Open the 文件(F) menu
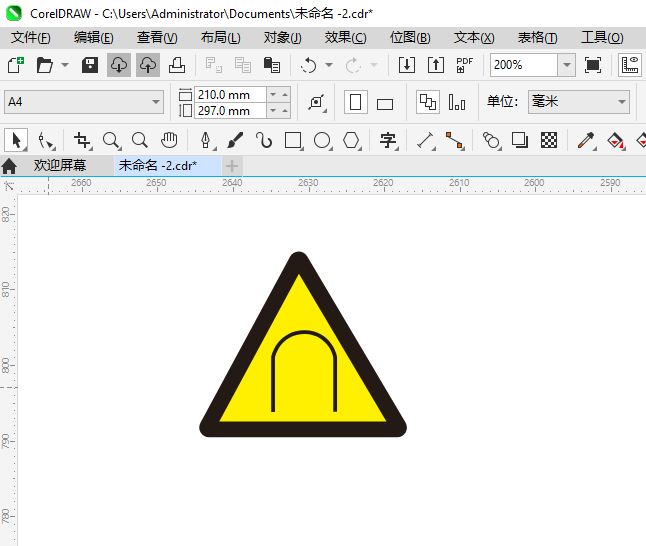 click(x=31, y=37)
